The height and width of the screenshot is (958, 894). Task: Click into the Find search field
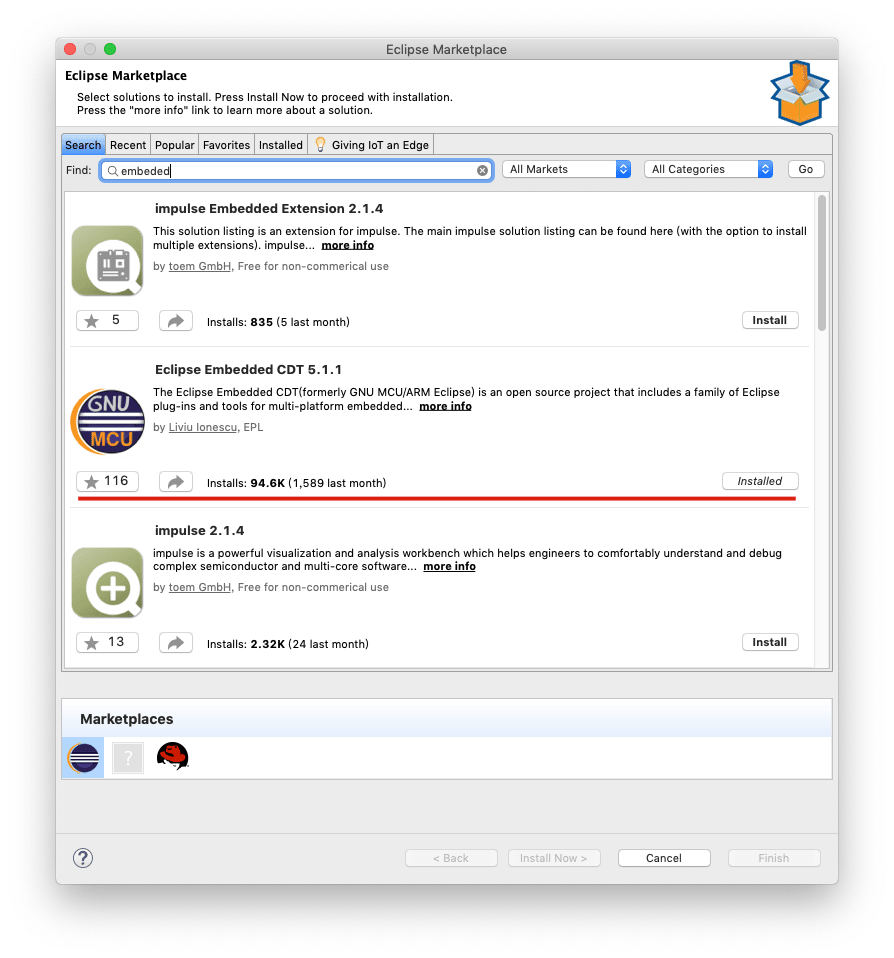[296, 170]
